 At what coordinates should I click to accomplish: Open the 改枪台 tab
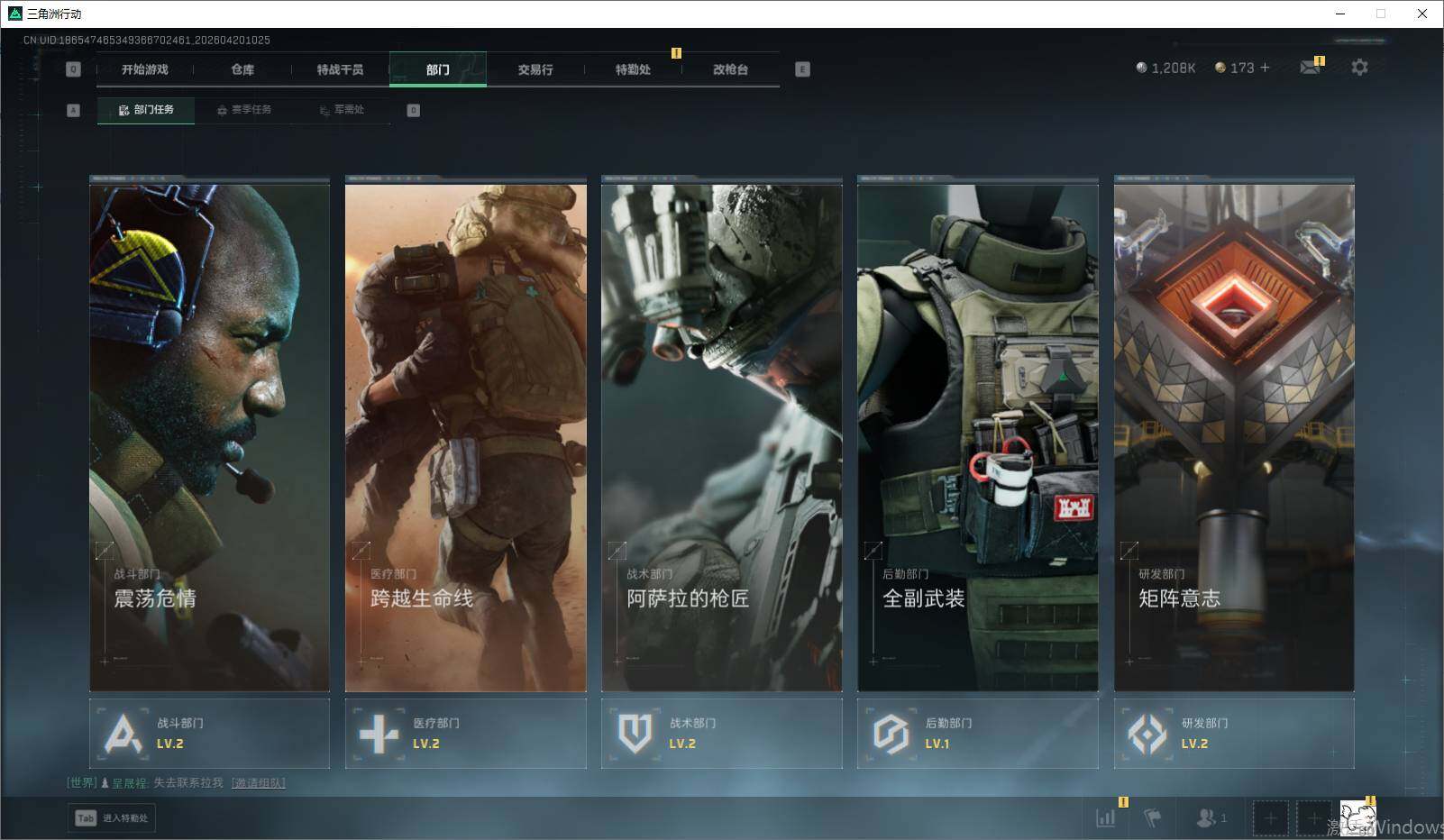(730, 69)
